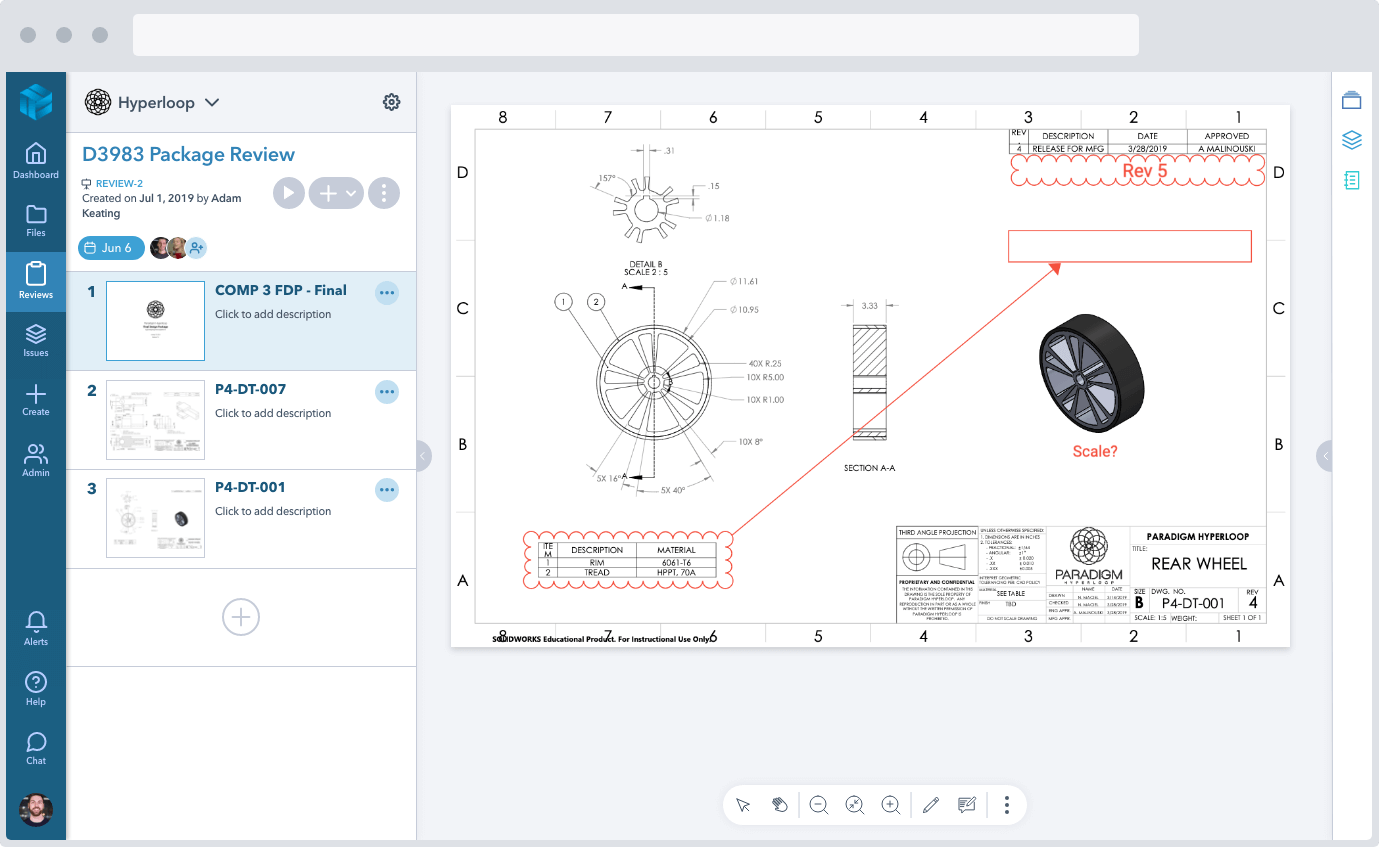Add a reviewer with the person-plus icon
Screen dimensions: 1379x847
click(x=196, y=248)
